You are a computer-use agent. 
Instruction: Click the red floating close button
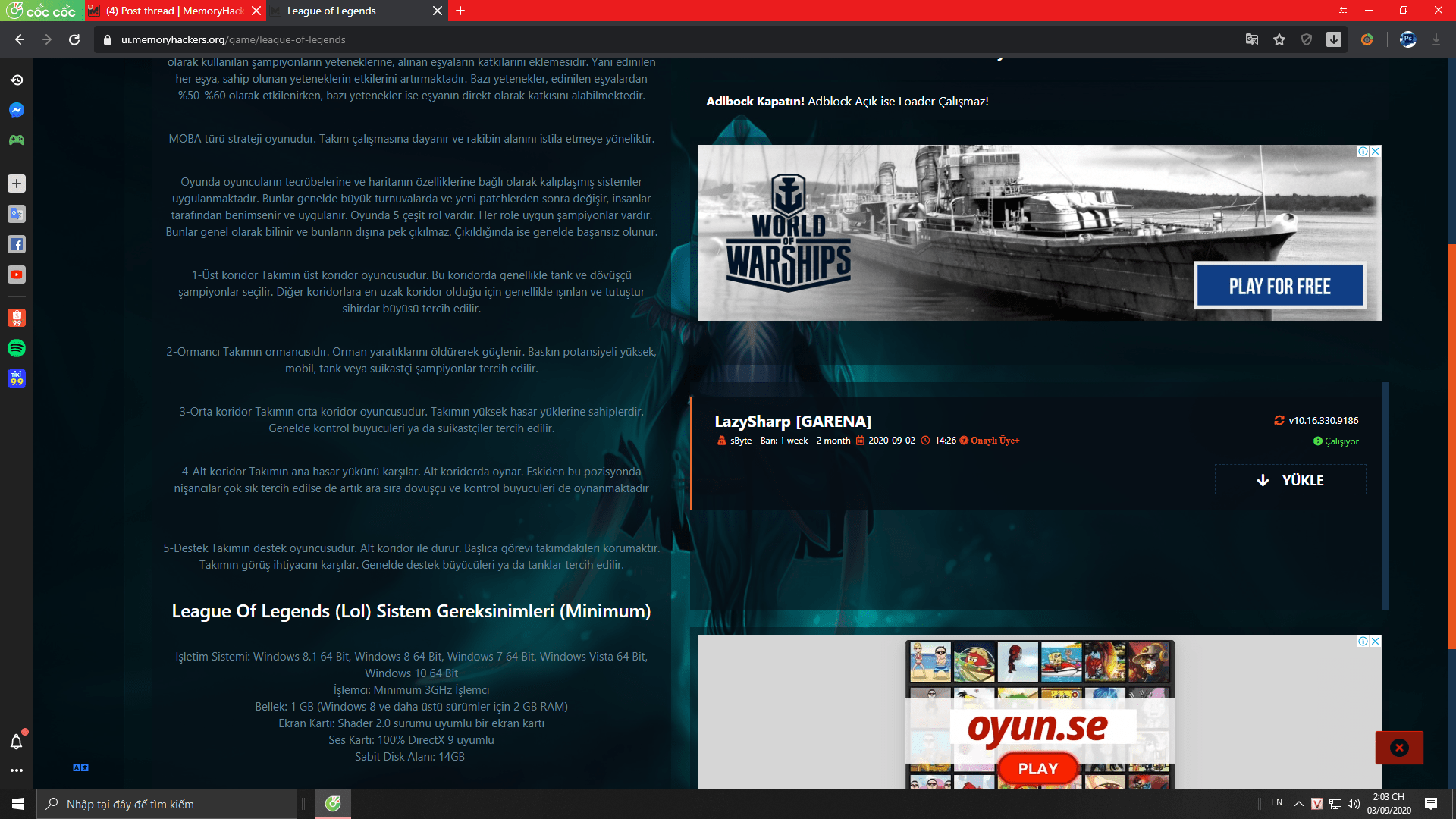[x=1399, y=748]
